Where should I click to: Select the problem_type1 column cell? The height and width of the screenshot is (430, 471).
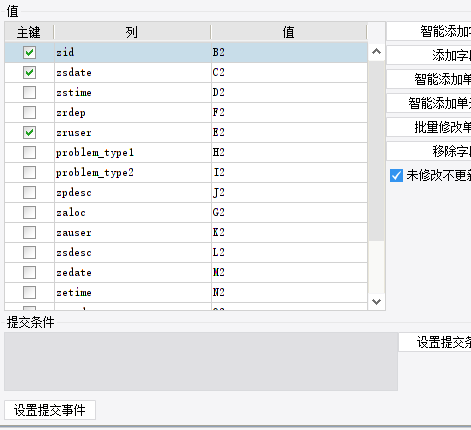tap(133, 152)
